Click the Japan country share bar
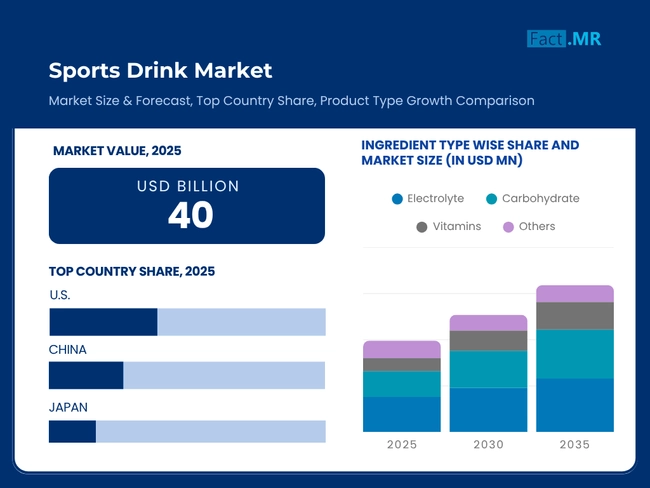This screenshot has width=650, height=488. [x=187, y=431]
